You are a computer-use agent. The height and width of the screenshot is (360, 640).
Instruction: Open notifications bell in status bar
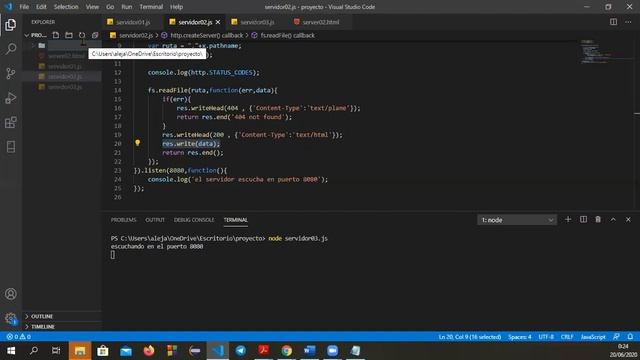pyautogui.click(x=630, y=337)
